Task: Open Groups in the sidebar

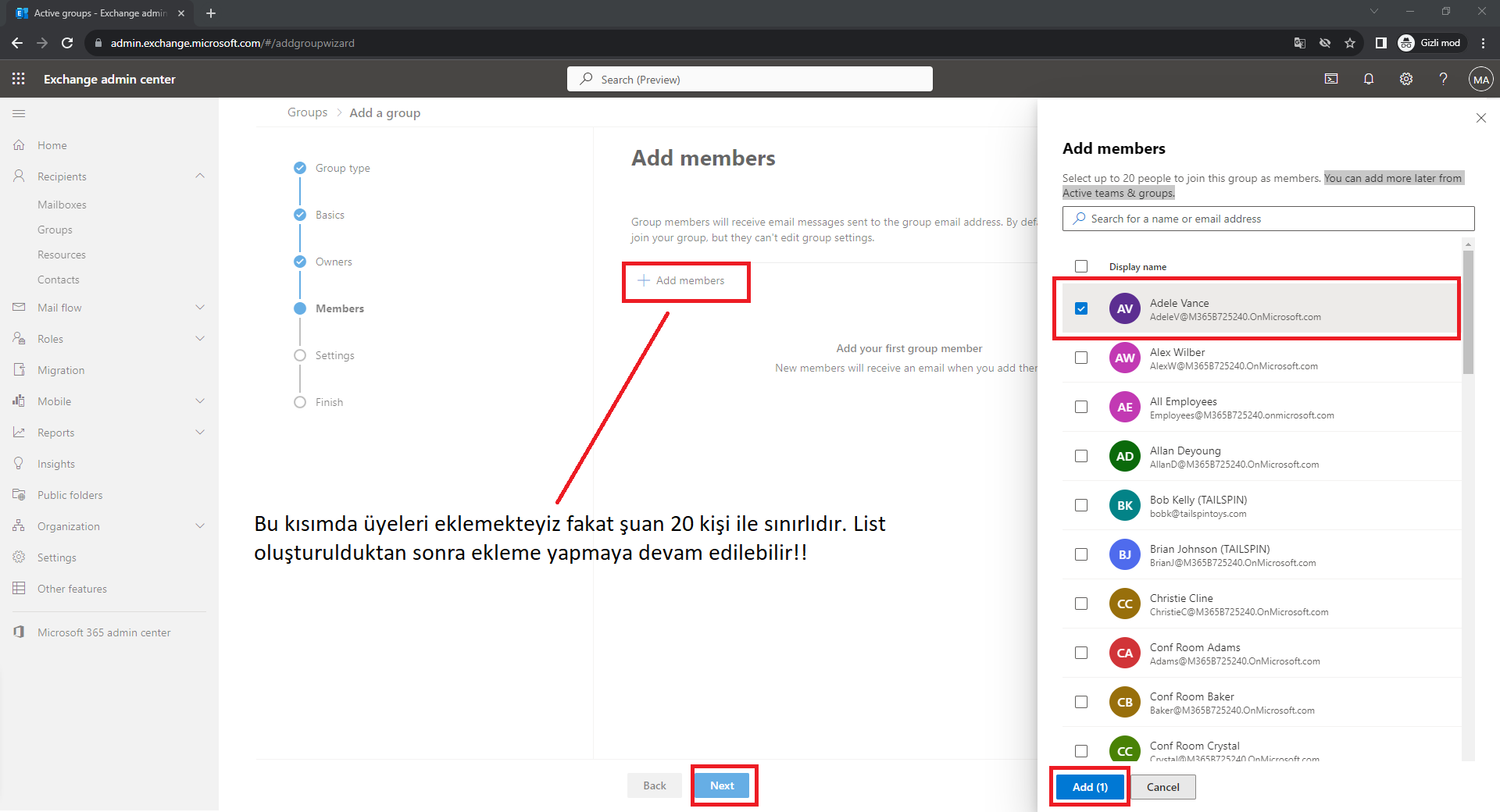Action: click(55, 230)
